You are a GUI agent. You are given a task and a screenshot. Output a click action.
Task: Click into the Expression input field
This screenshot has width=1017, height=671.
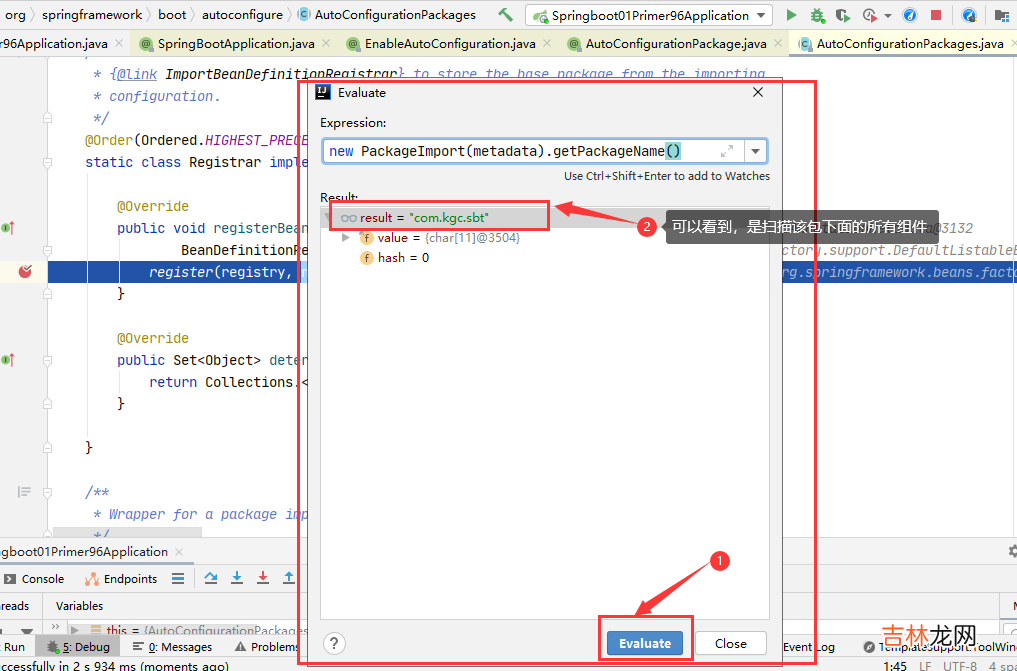point(520,151)
